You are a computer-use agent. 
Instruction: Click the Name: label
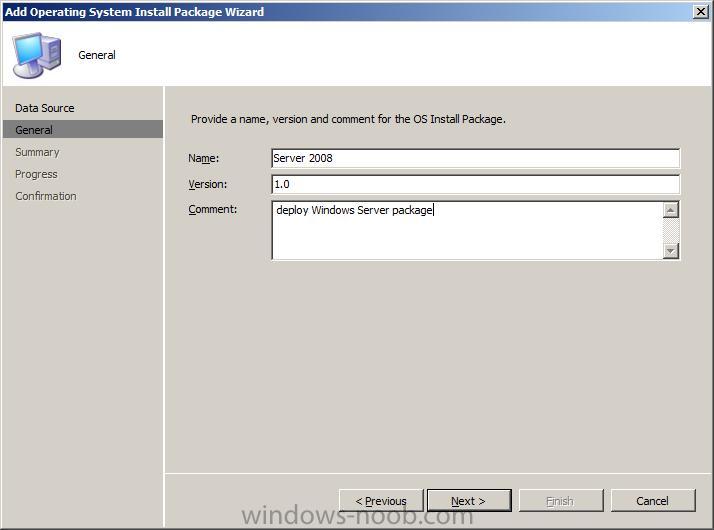pos(204,158)
